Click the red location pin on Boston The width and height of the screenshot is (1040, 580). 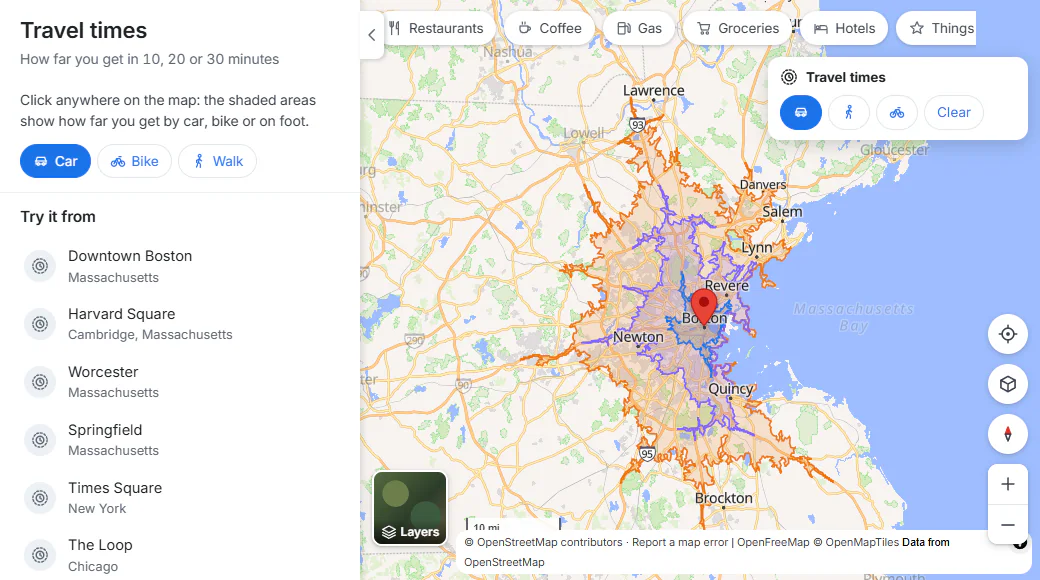704,307
